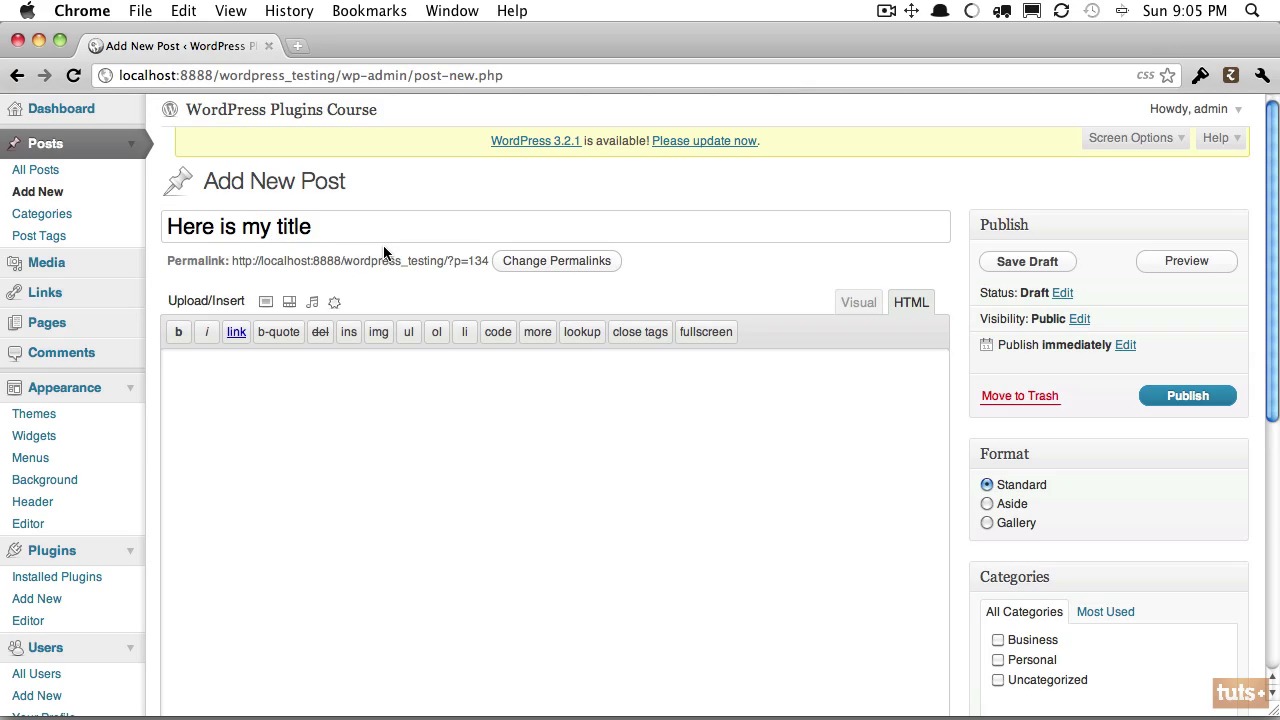Open the Pages admin menu

[47, 323]
